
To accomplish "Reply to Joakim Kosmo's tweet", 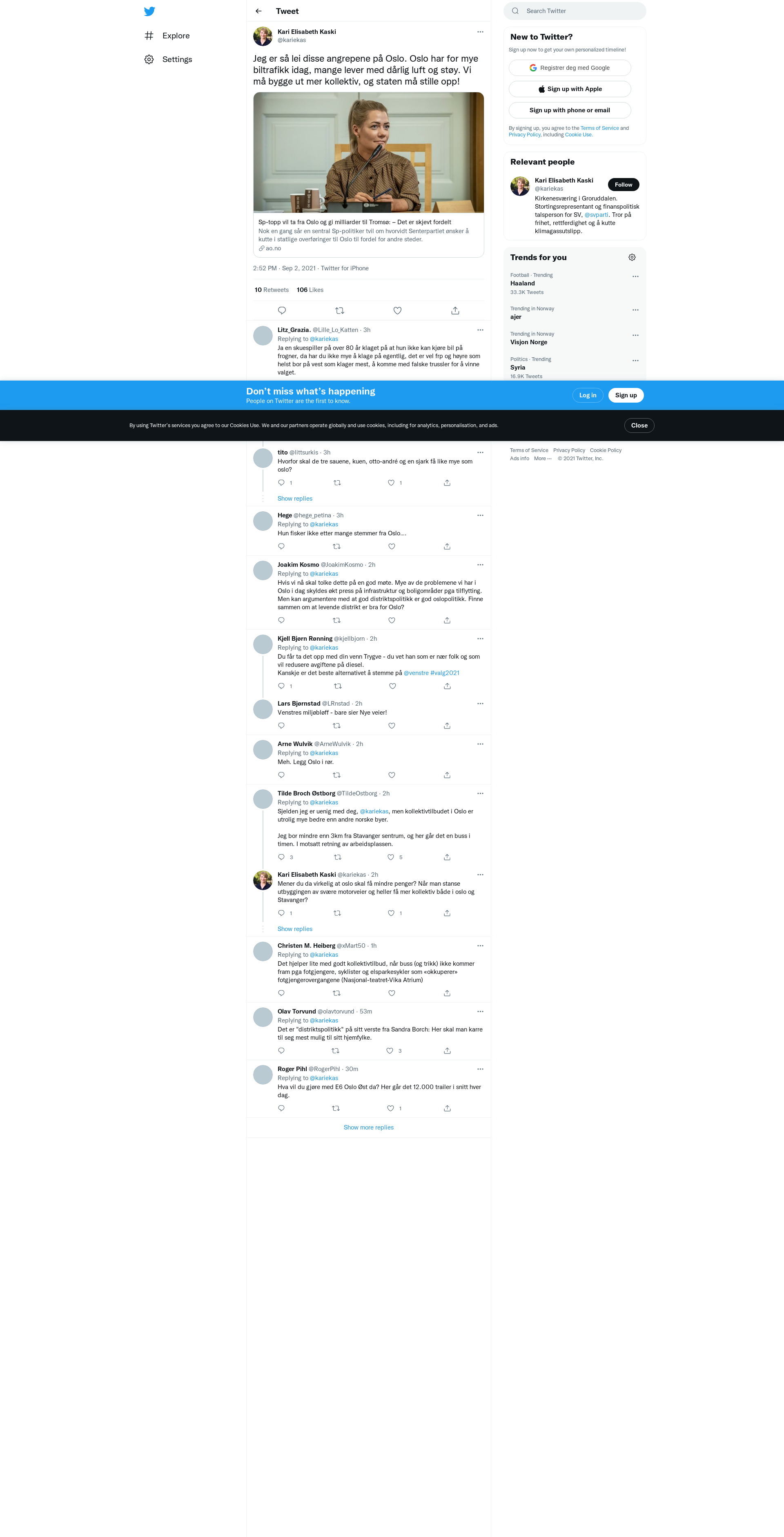I will click(282, 621).
